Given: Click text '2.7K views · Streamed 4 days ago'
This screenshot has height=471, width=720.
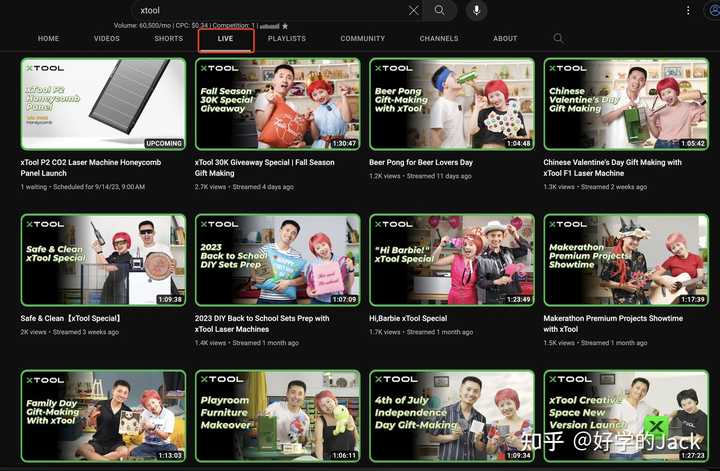Looking at the screenshot, I should [244, 187].
